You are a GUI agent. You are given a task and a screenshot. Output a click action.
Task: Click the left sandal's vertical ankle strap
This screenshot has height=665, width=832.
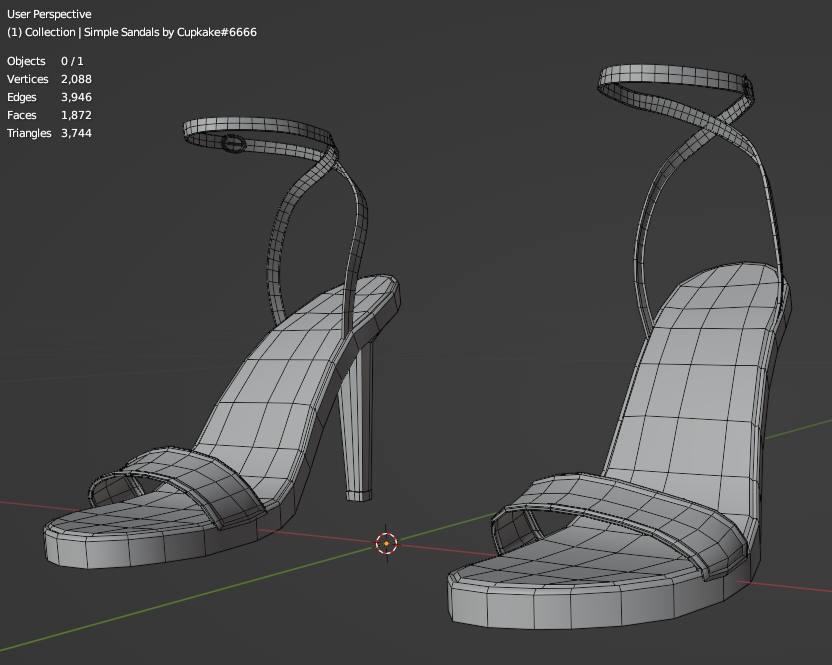click(x=358, y=230)
